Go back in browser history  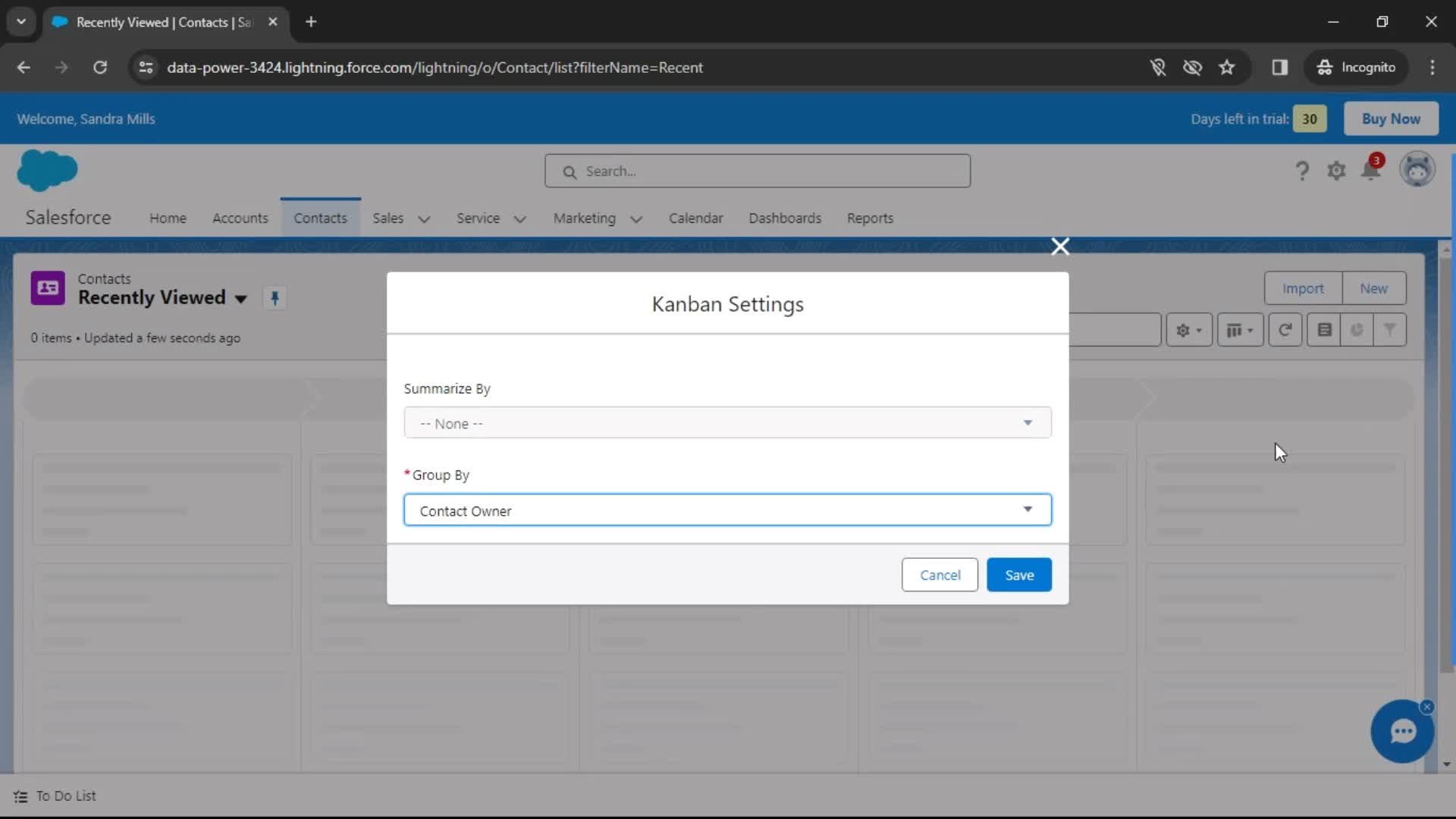pyautogui.click(x=24, y=67)
